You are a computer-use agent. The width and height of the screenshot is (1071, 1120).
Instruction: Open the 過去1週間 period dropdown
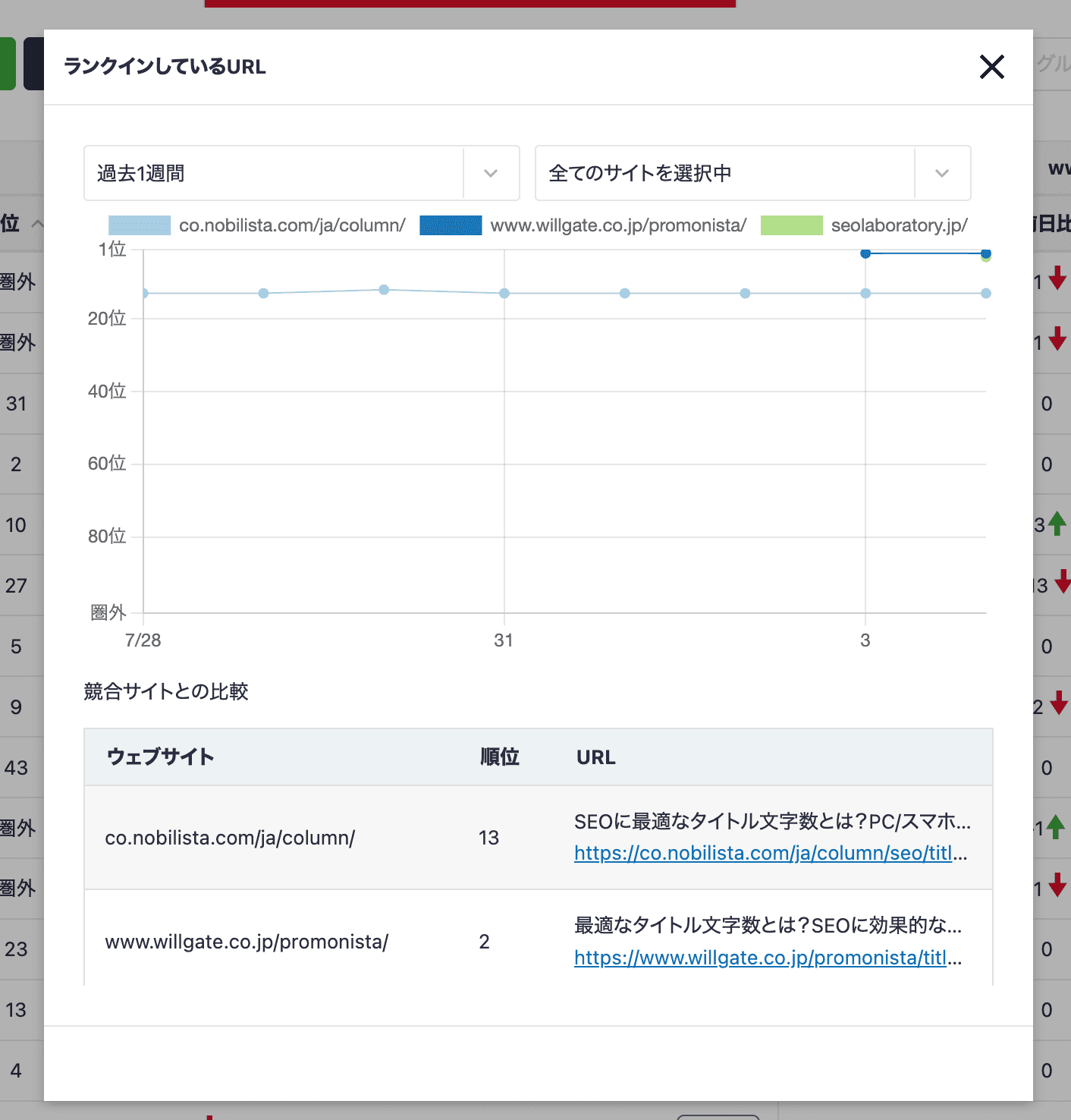301,173
